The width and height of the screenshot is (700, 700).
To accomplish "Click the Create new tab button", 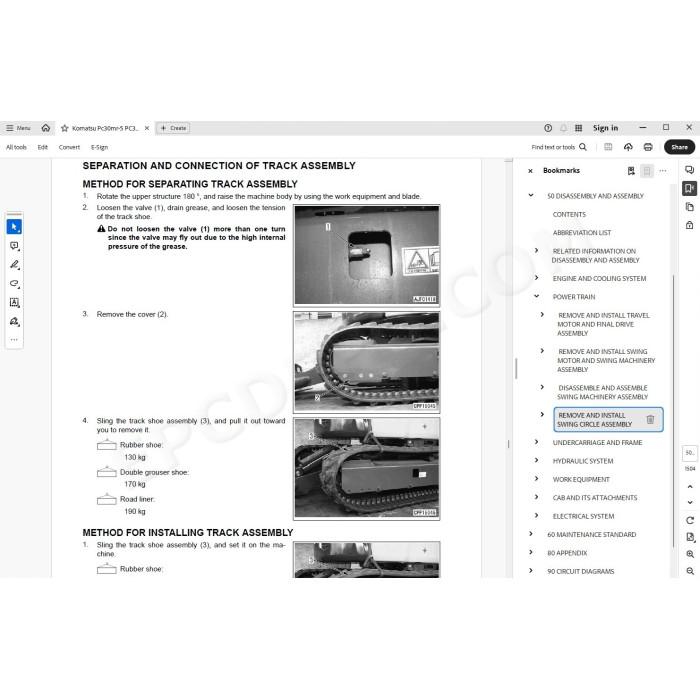I will 173,128.
